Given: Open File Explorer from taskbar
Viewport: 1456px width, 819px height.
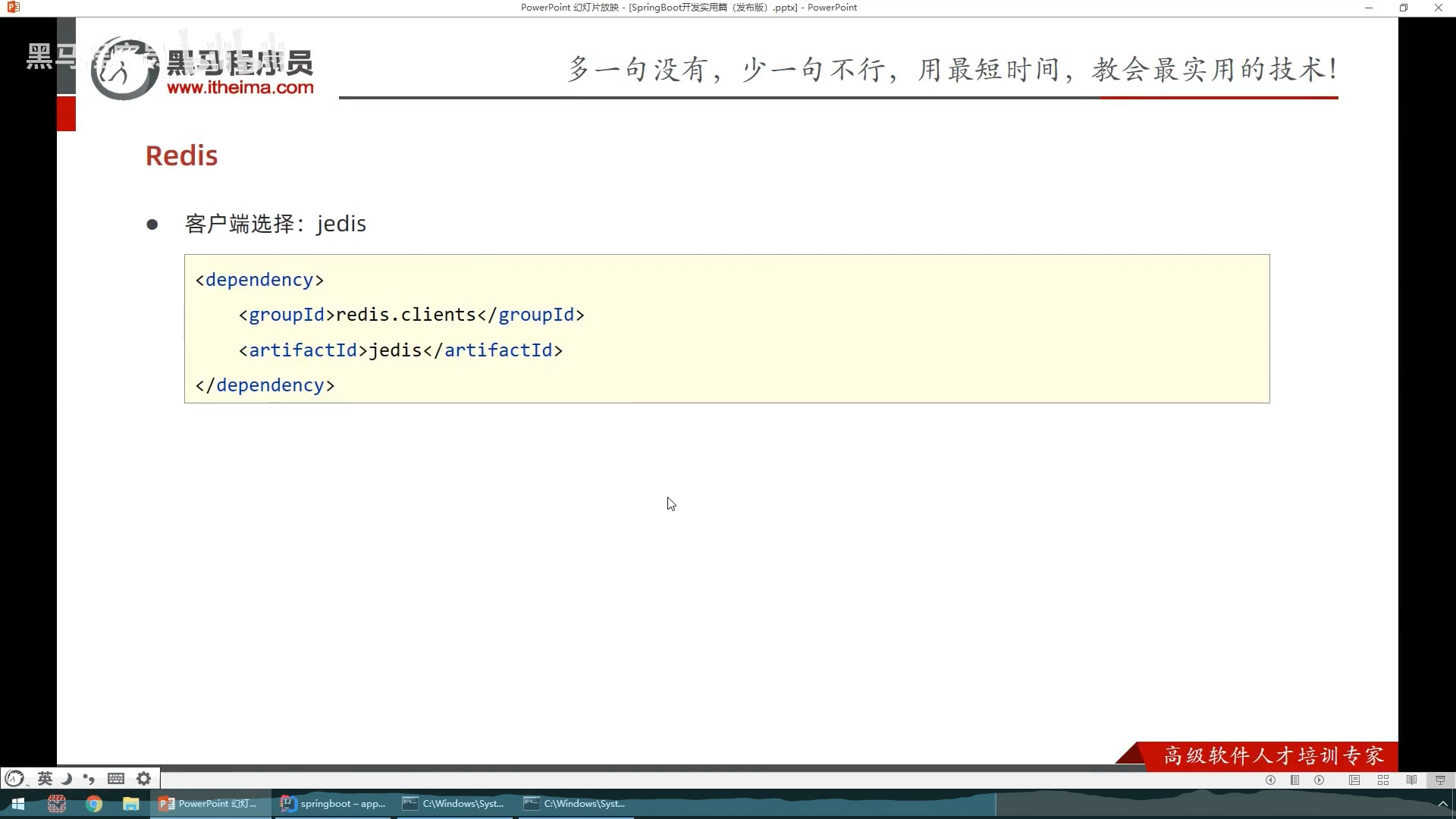Looking at the screenshot, I should coord(131,804).
